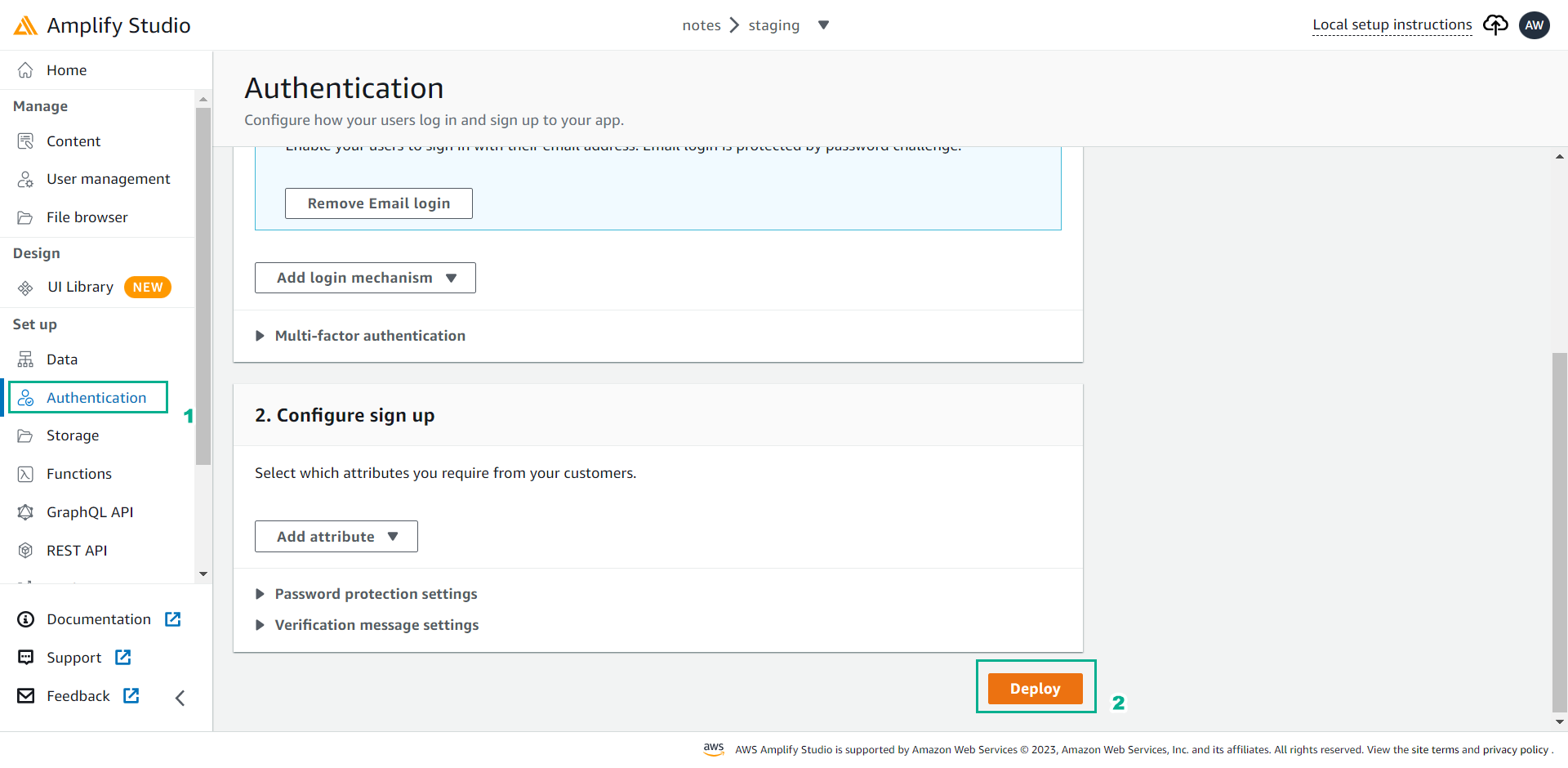Click notes app breadcrumb
The height and width of the screenshot is (768, 1568).
click(x=702, y=25)
